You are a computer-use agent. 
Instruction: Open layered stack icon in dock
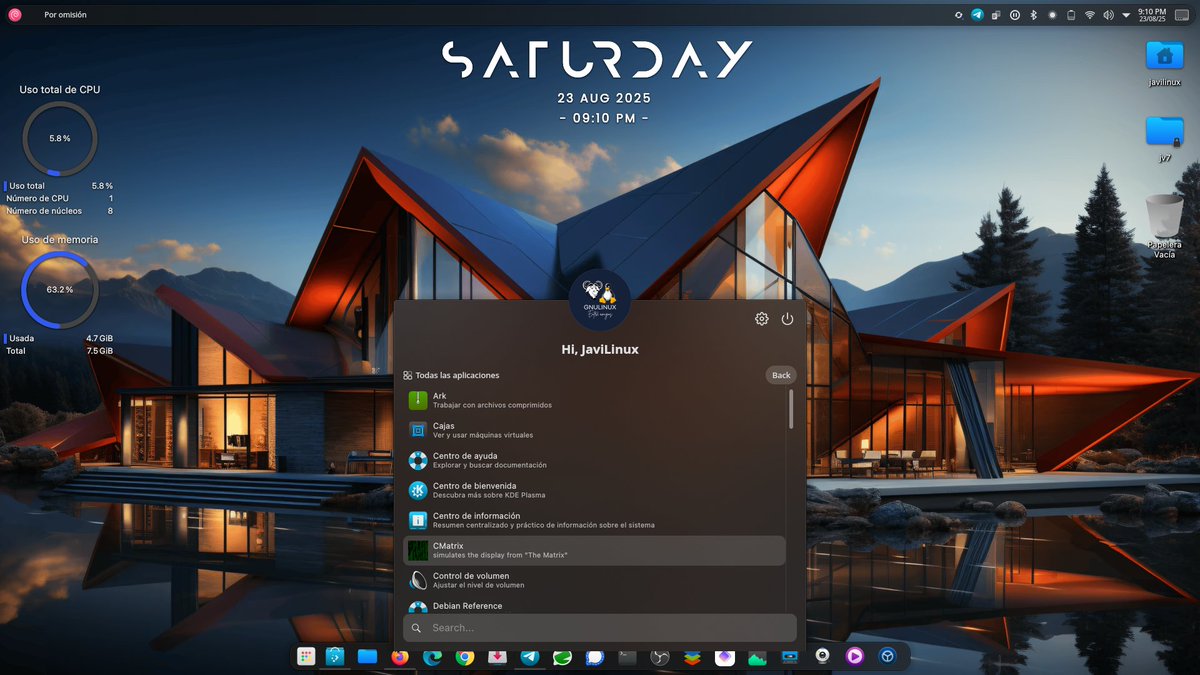[692, 657]
